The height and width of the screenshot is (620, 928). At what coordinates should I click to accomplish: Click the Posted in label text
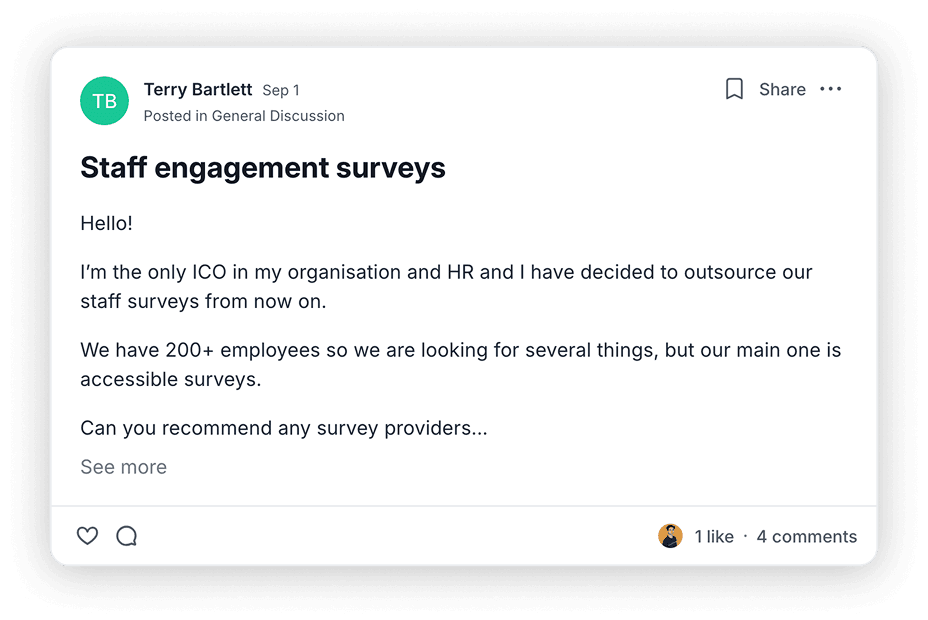176,116
